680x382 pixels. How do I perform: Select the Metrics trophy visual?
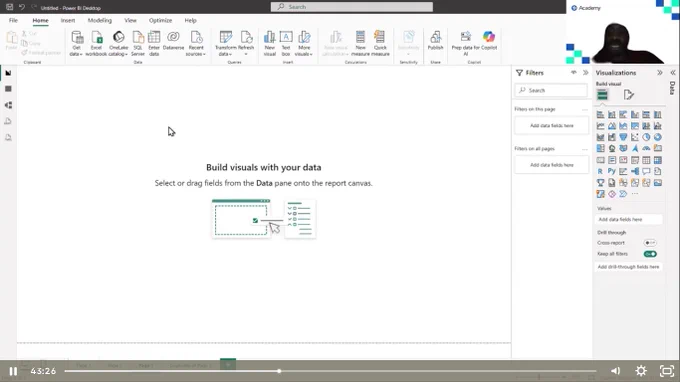[600, 183]
